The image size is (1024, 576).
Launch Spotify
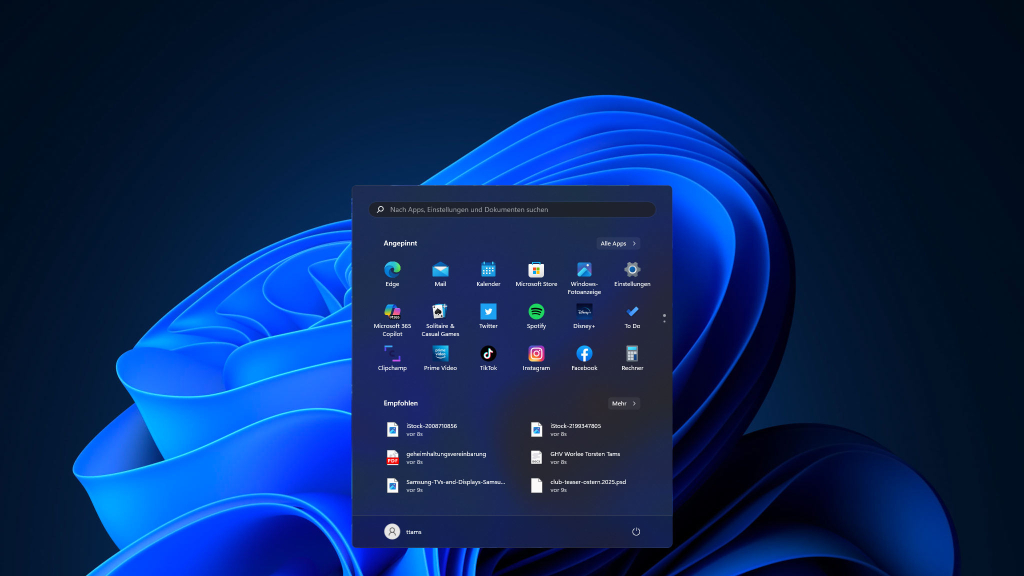click(x=536, y=316)
